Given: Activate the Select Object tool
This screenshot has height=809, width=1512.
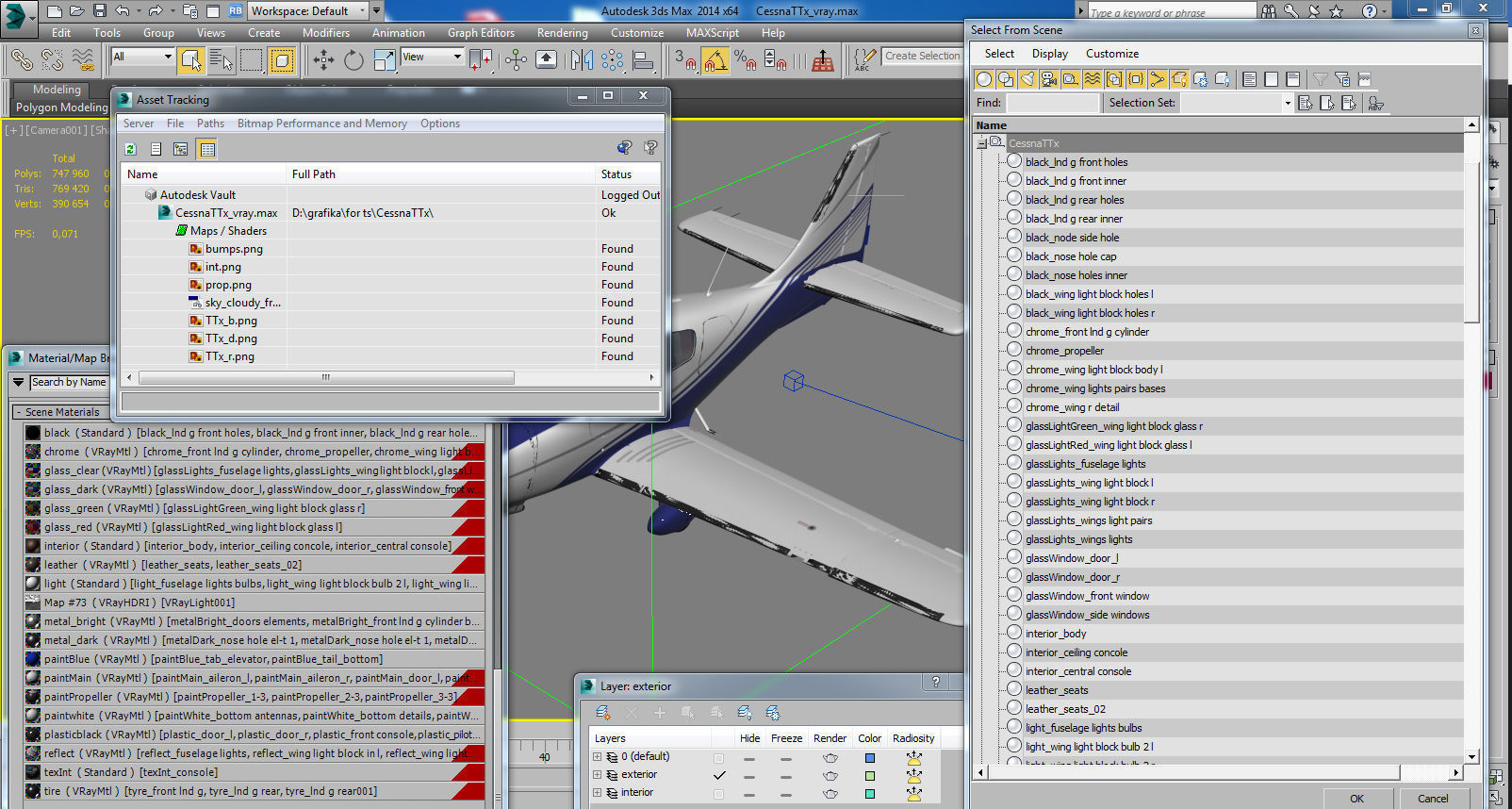Looking at the screenshot, I should [191, 60].
